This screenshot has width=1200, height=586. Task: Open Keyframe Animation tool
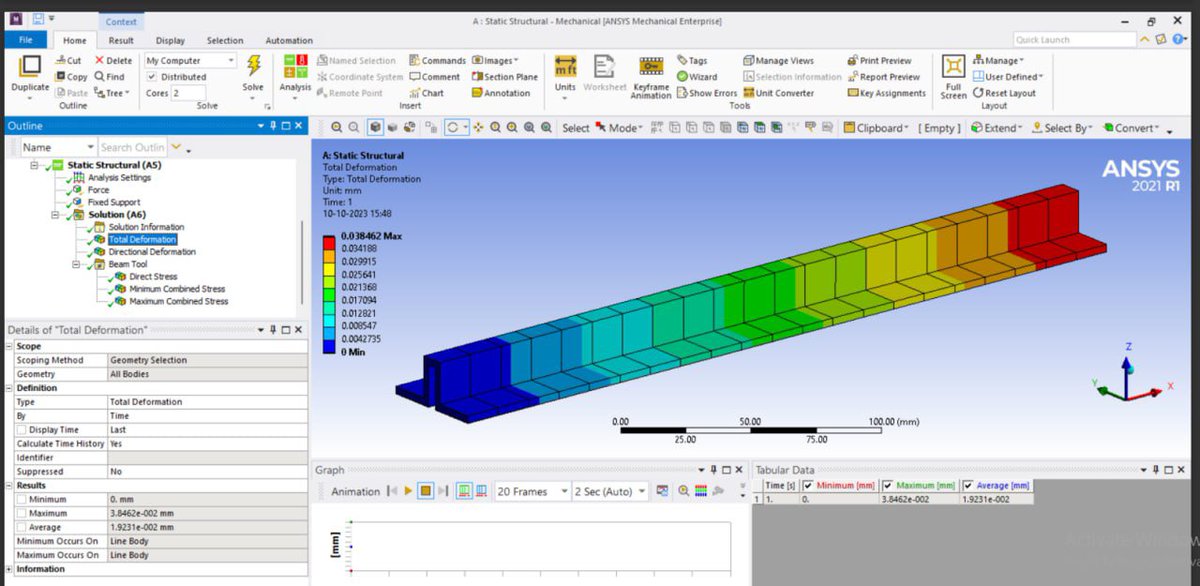(x=651, y=76)
